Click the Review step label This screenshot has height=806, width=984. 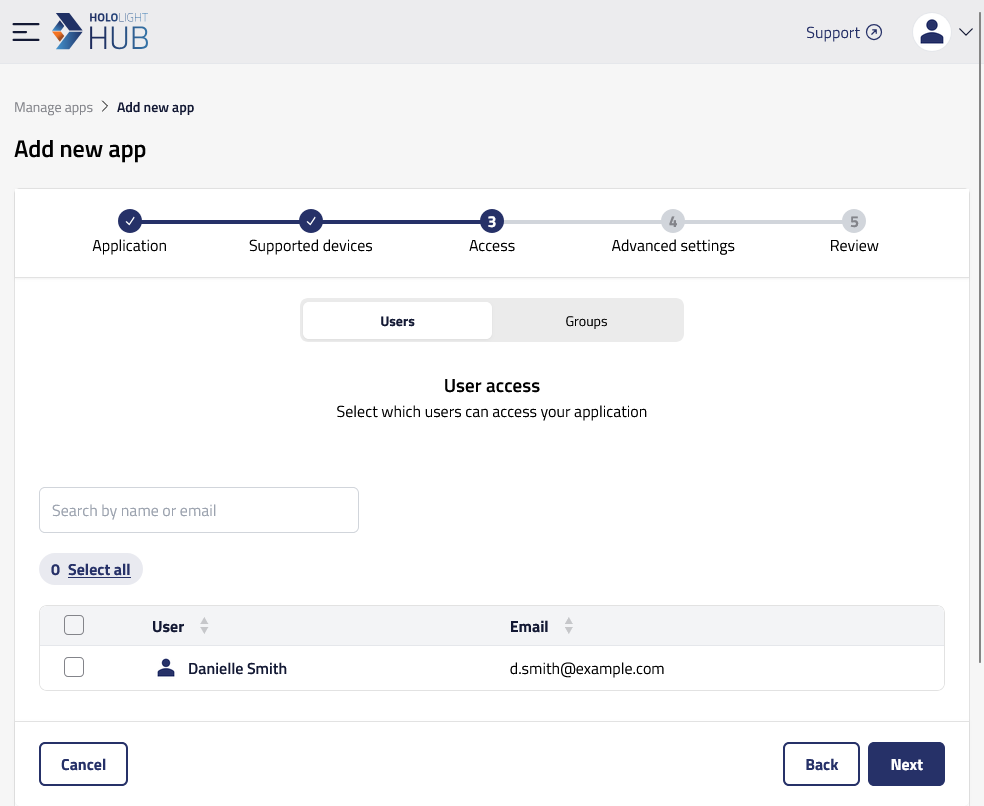pyautogui.click(x=854, y=246)
